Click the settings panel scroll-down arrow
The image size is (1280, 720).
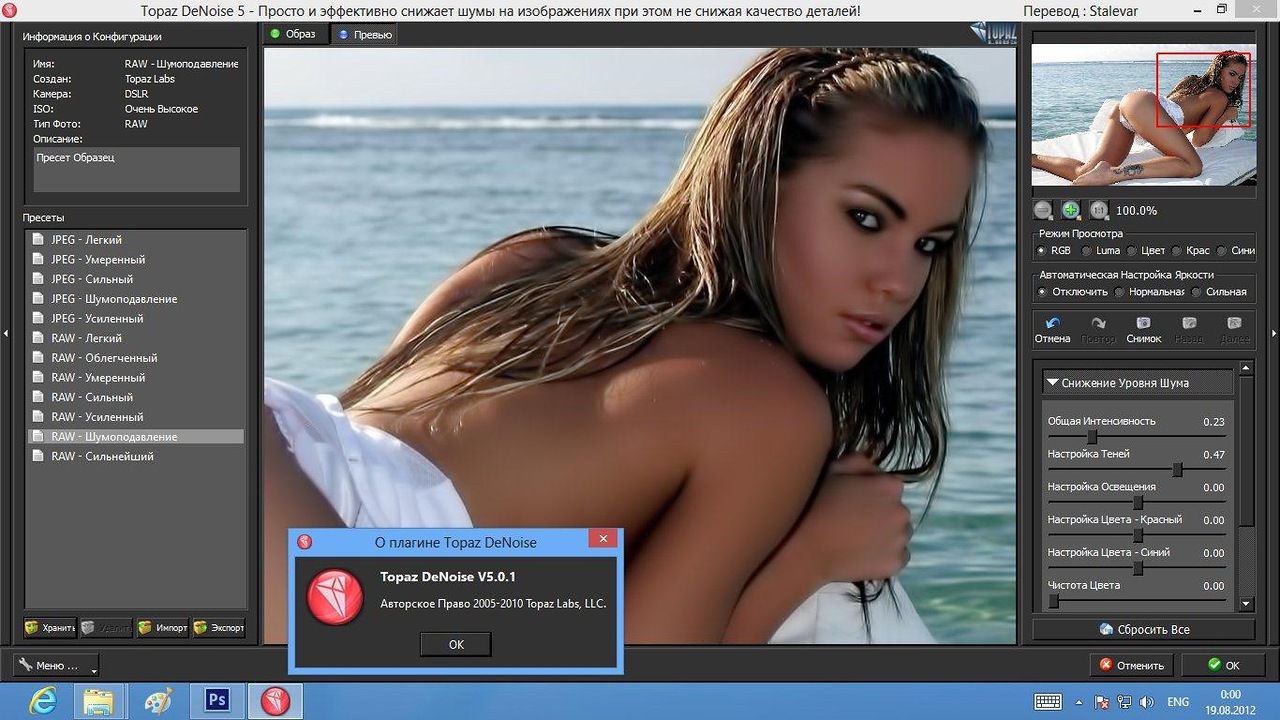(x=1246, y=604)
